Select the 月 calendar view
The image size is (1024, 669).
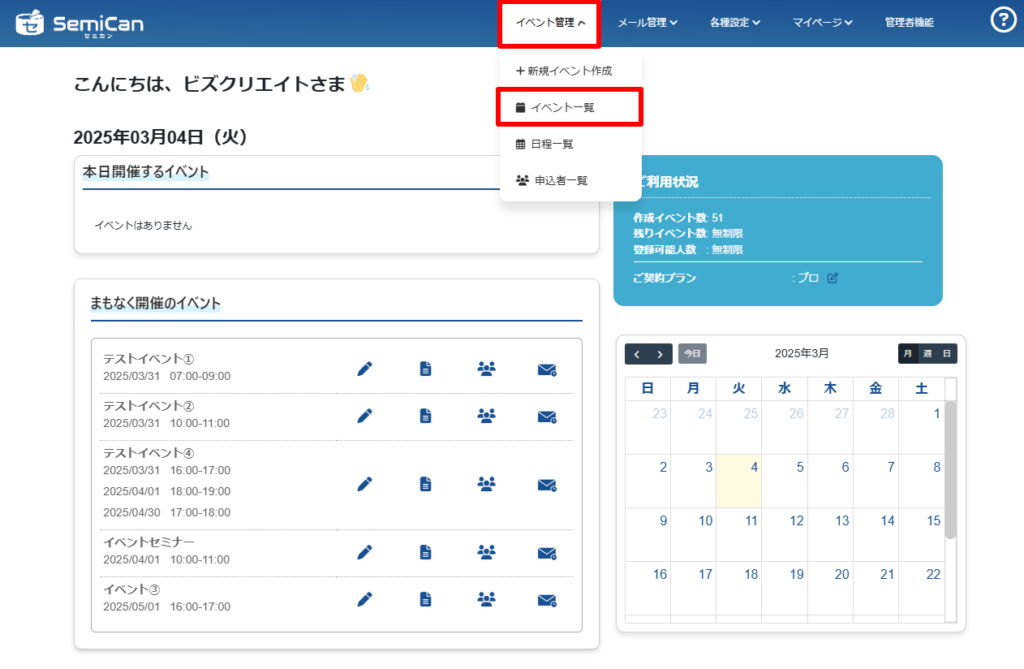[908, 353]
